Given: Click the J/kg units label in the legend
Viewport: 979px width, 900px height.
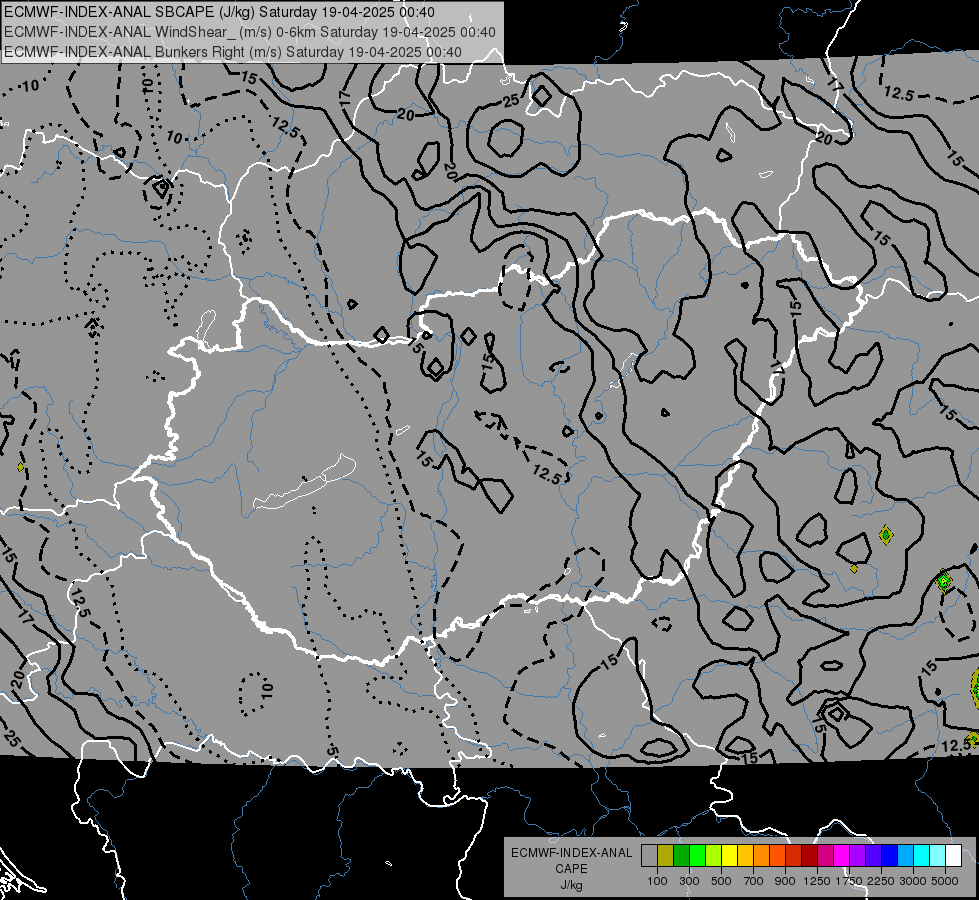Looking at the screenshot, I should click(x=571, y=885).
